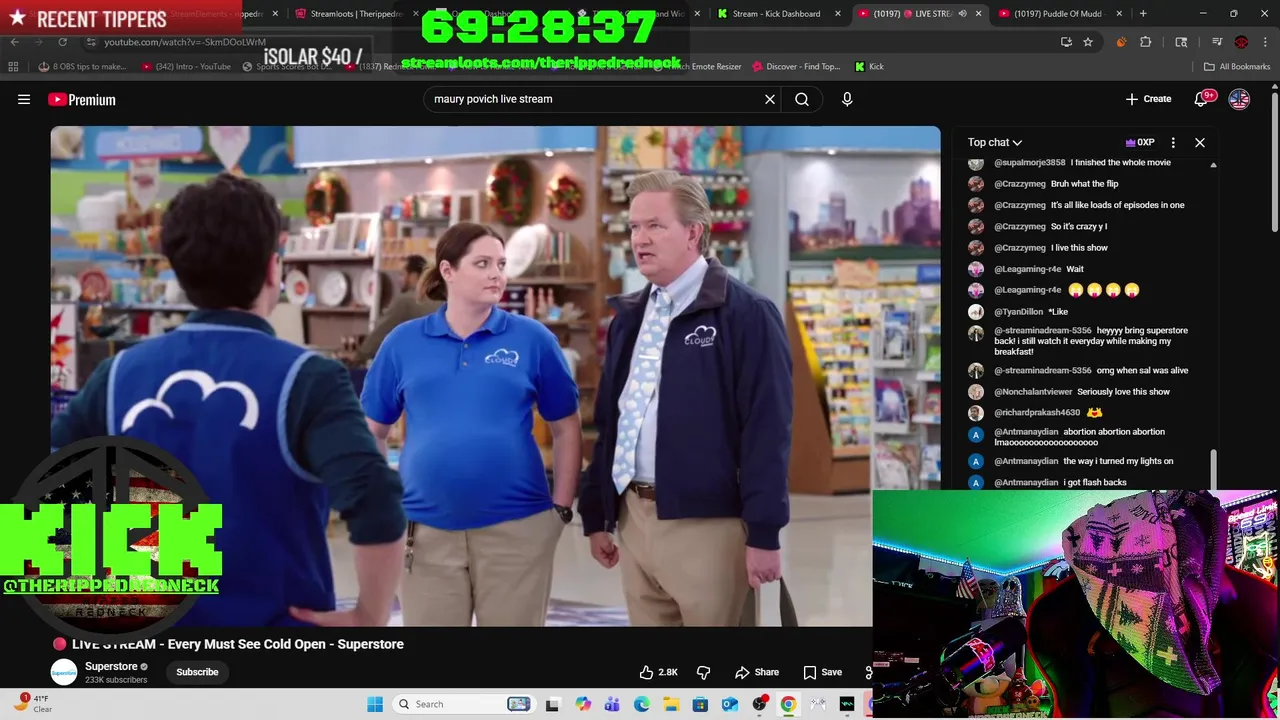Click message 'i got flash backs'

(1095, 482)
